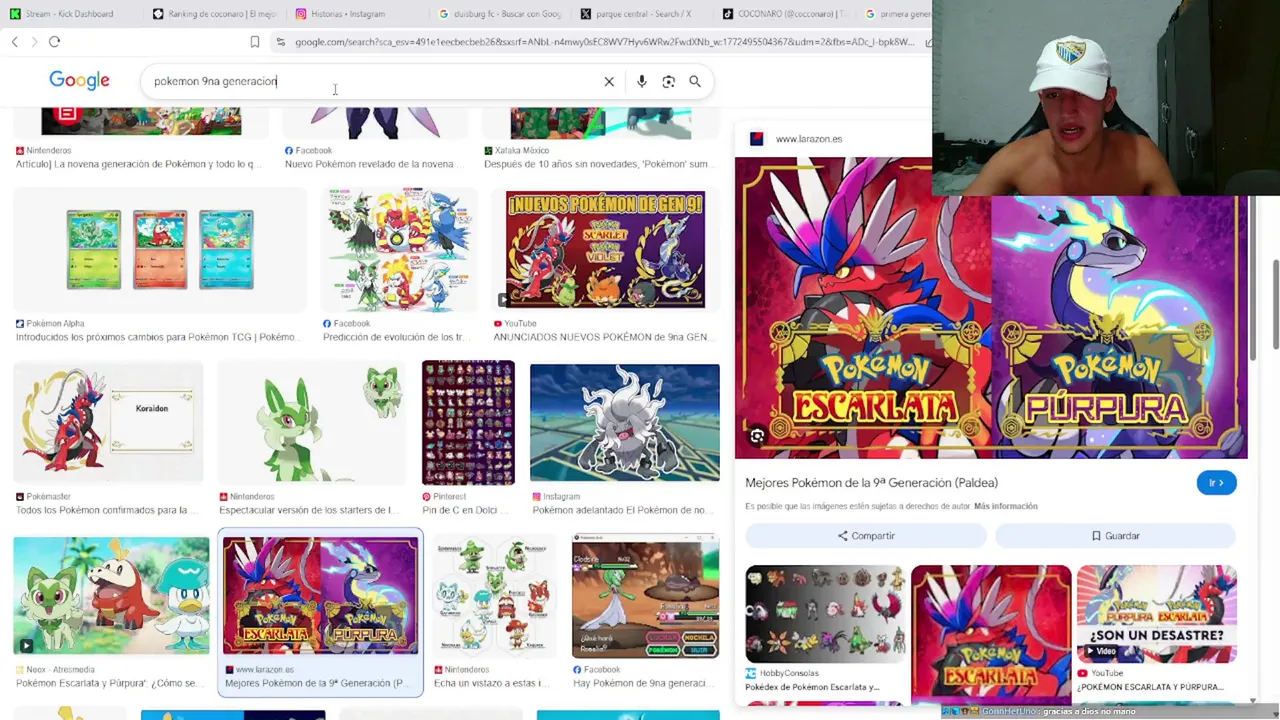Clear the search box with X icon
1280x720 pixels.
pos(609,82)
